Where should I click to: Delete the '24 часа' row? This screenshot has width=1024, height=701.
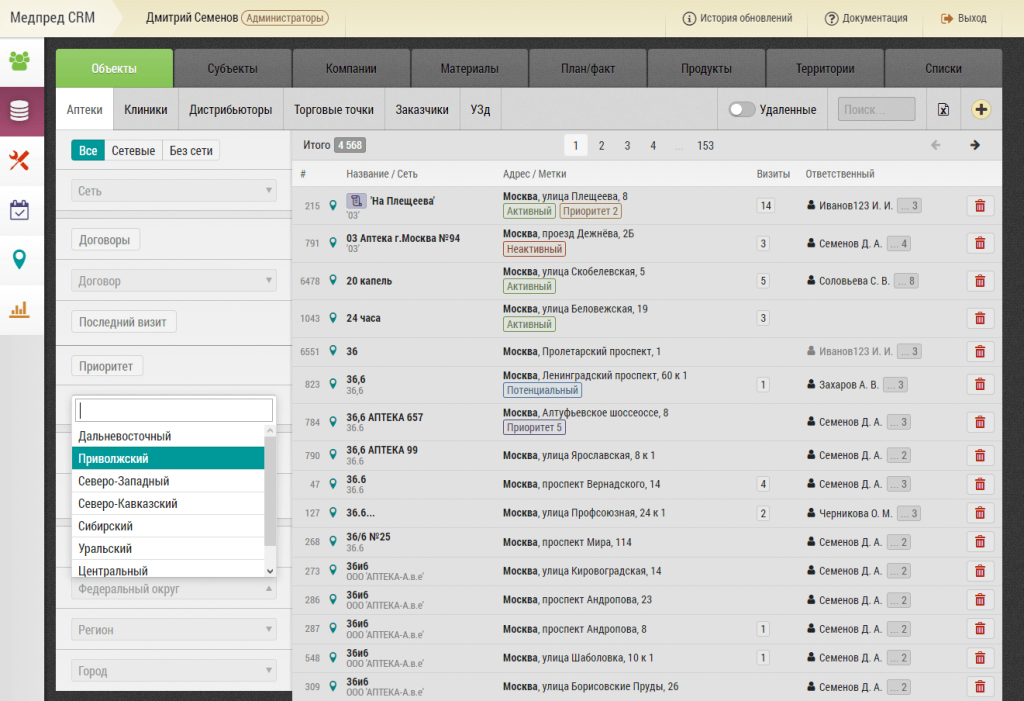(980, 318)
